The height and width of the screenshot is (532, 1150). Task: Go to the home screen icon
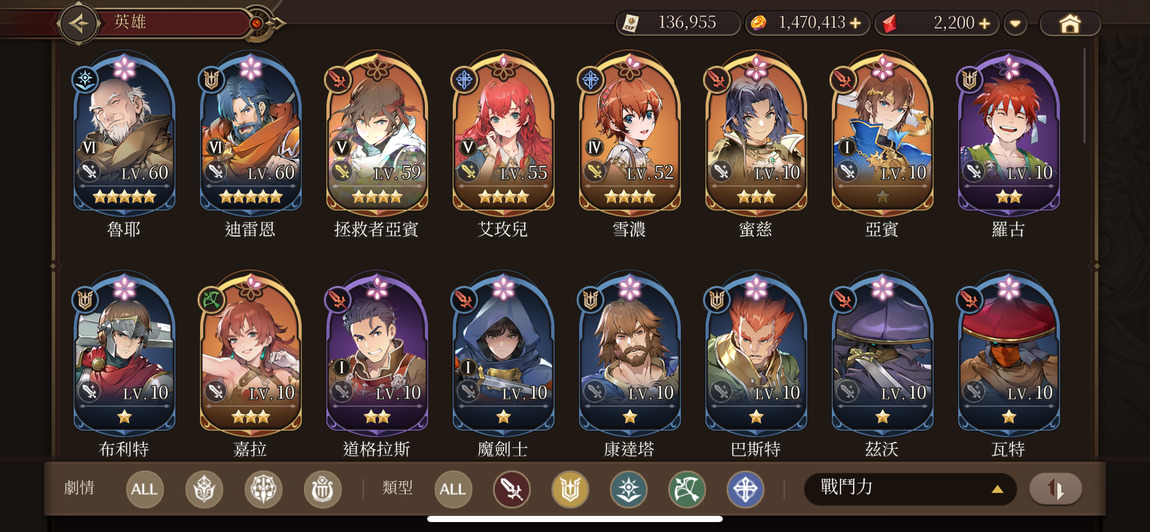coord(1070,23)
